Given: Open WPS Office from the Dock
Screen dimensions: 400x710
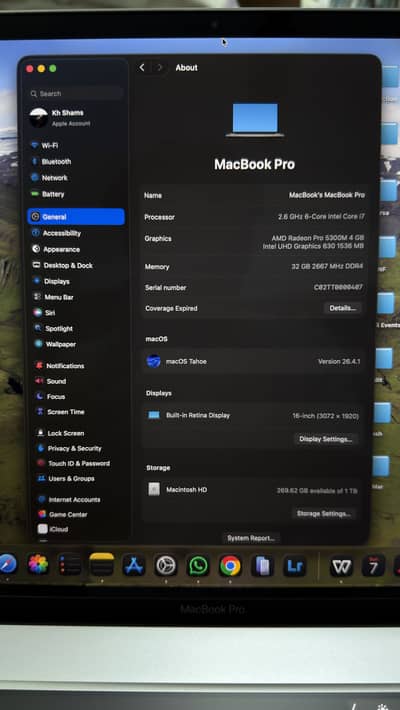Looking at the screenshot, I should (341, 566).
